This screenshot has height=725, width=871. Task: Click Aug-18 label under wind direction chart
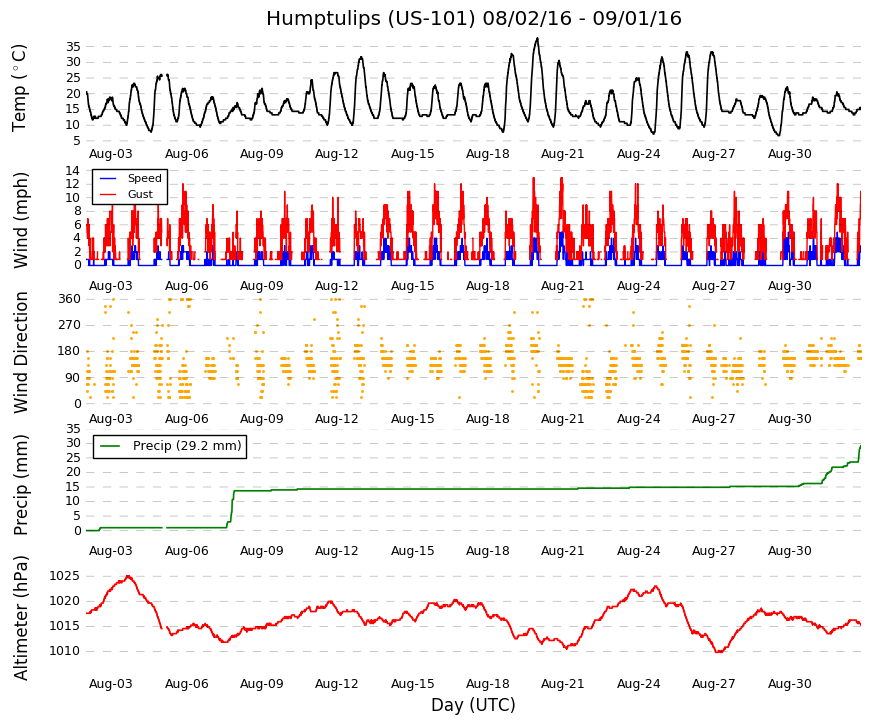[487, 419]
